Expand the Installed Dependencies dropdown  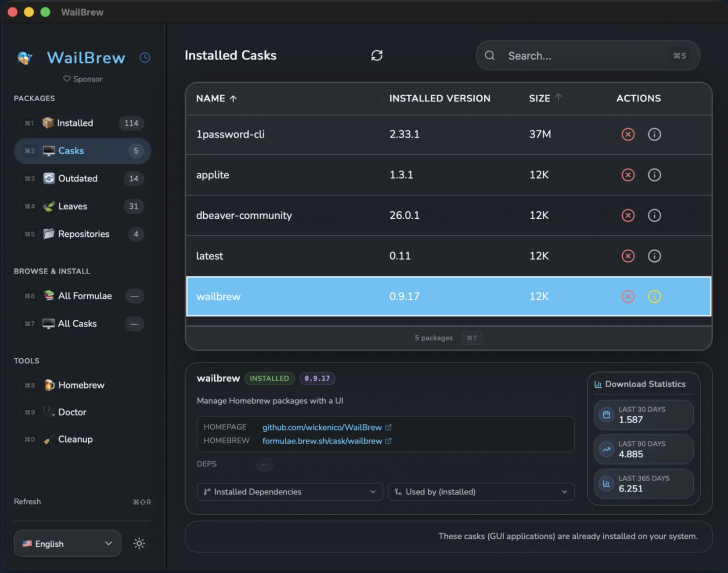290,492
